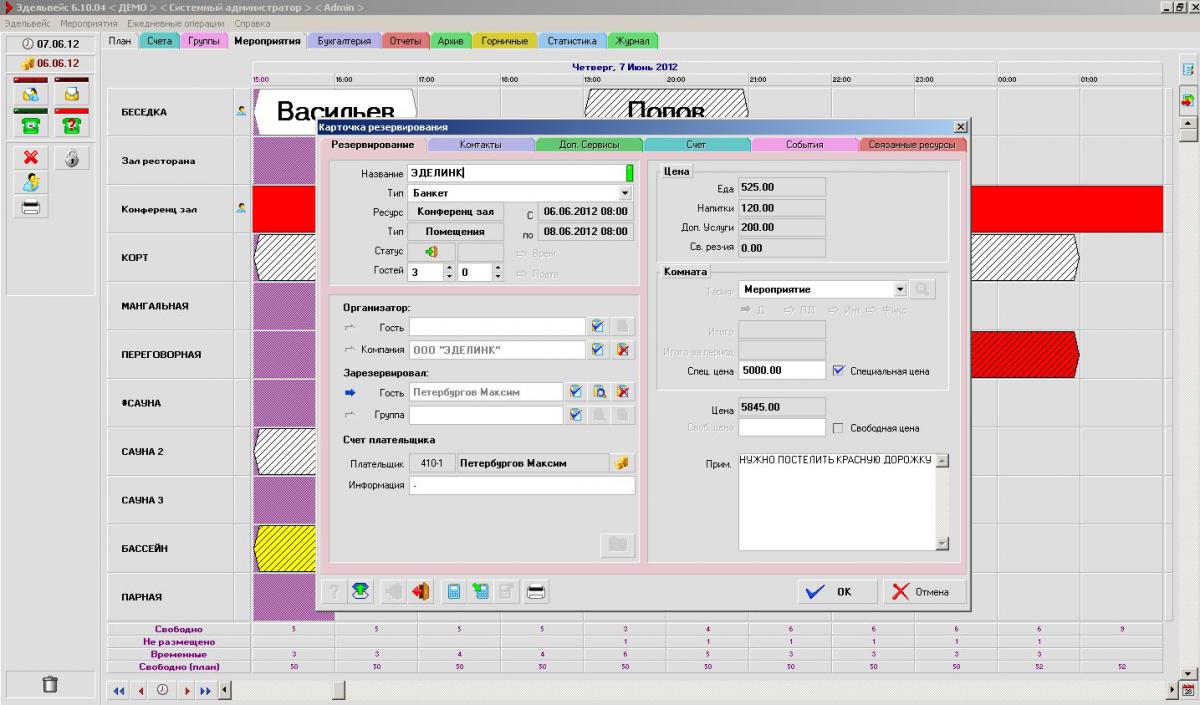This screenshot has width=1200, height=705.
Task: Clear the Компания field with red-cross icon
Action: click(622, 350)
